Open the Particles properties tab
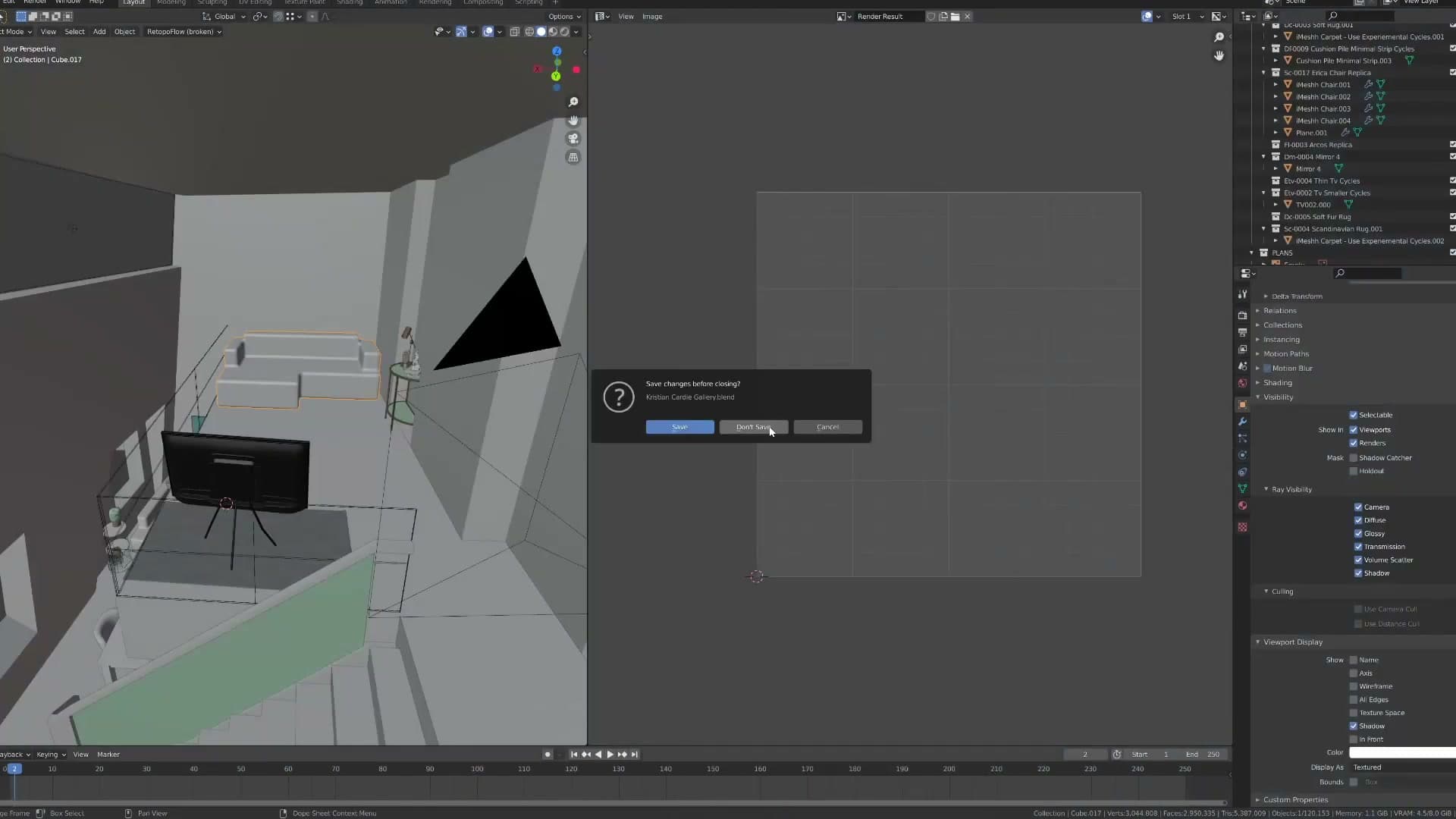This screenshot has height=819, width=1456. coord(1242,438)
